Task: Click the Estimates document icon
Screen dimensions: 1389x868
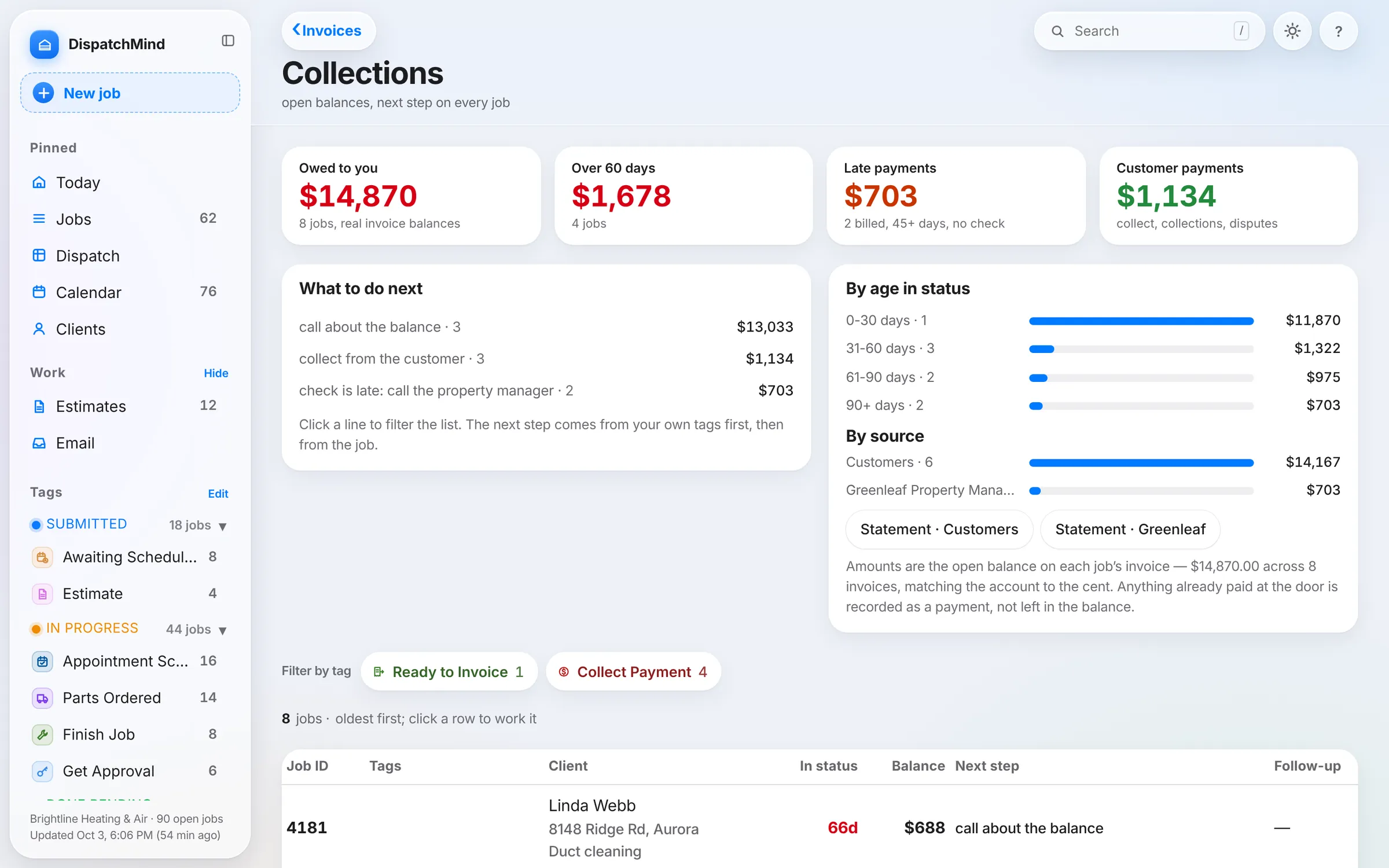Action: pyautogui.click(x=39, y=406)
